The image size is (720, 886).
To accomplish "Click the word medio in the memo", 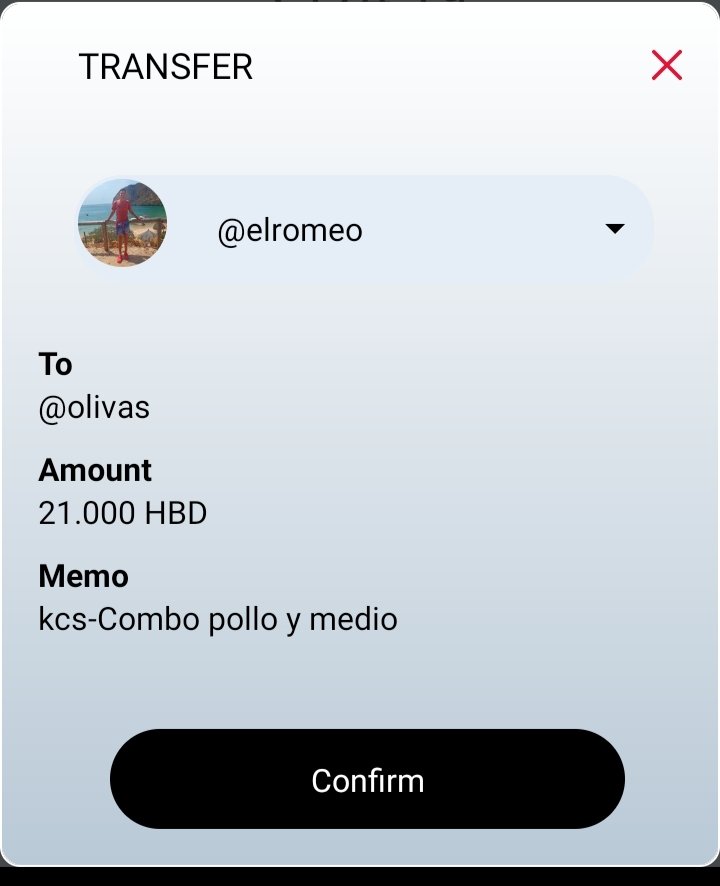I will click(x=353, y=619).
